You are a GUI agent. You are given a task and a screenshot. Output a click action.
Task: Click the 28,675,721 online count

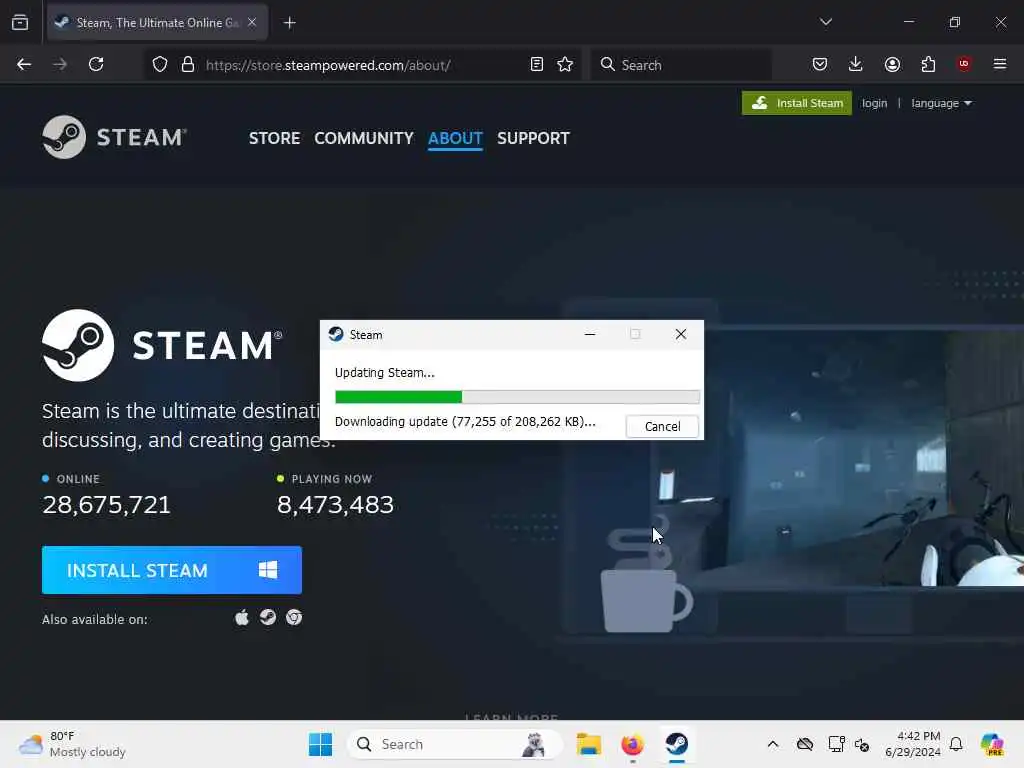[106, 505]
